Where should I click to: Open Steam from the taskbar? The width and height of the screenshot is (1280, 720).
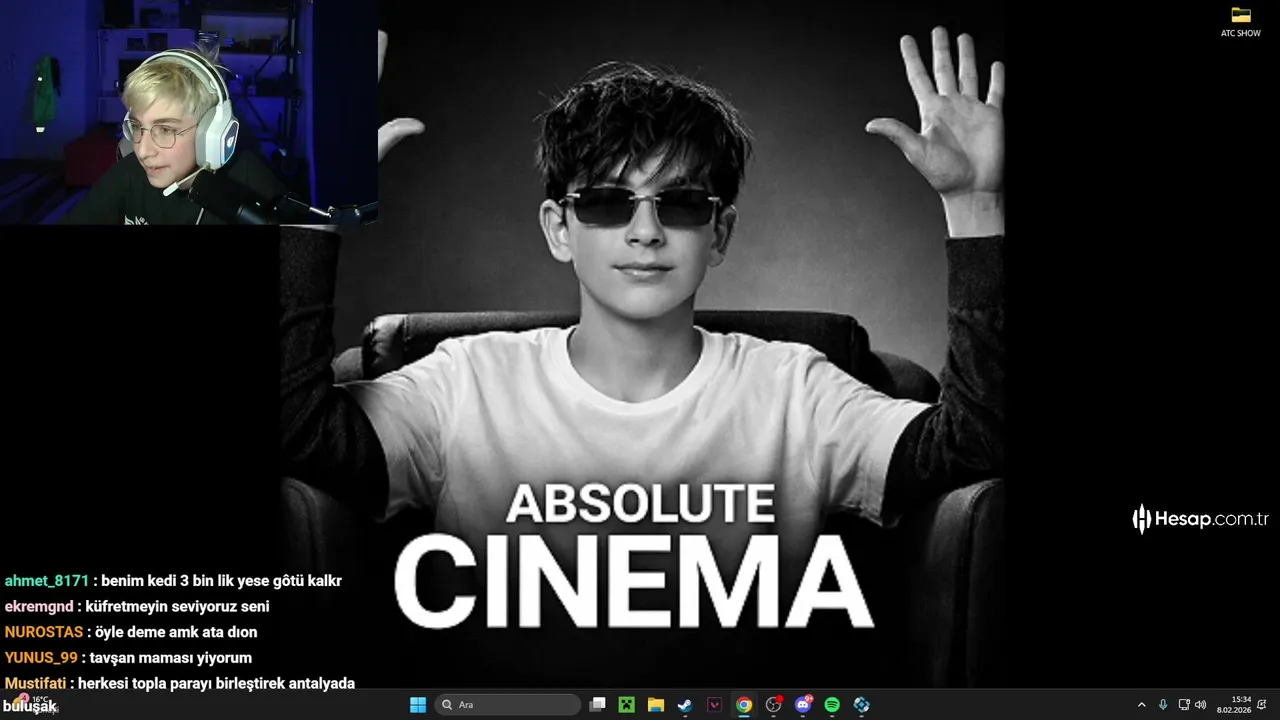tap(685, 705)
